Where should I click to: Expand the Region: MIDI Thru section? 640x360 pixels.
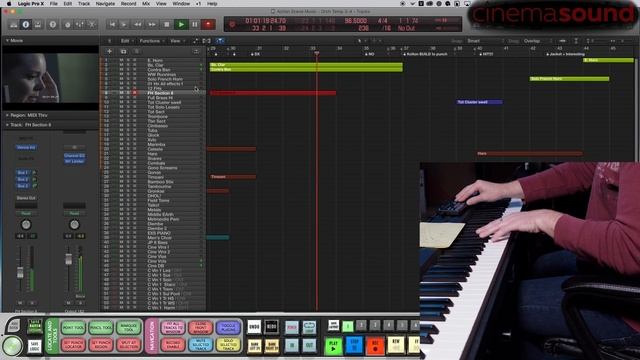click(x=7, y=116)
